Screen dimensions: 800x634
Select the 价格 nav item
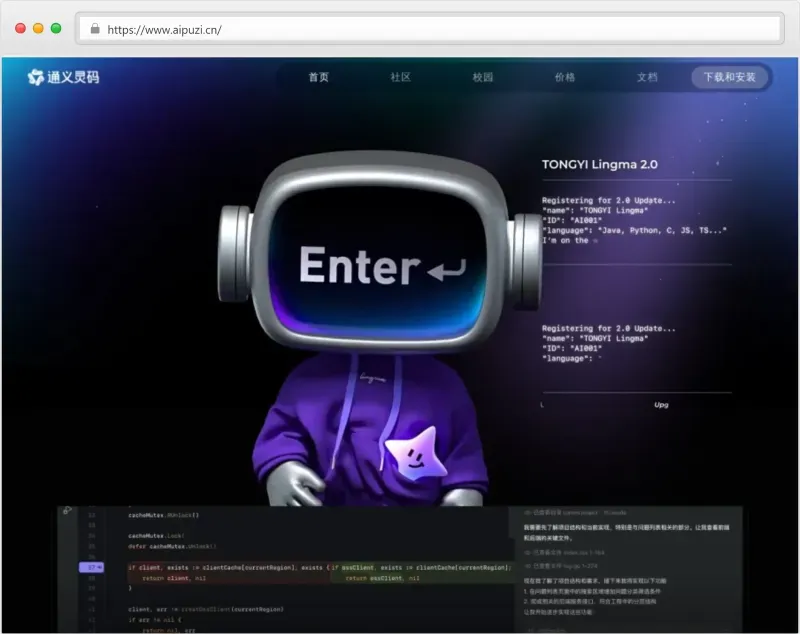coord(565,77)
